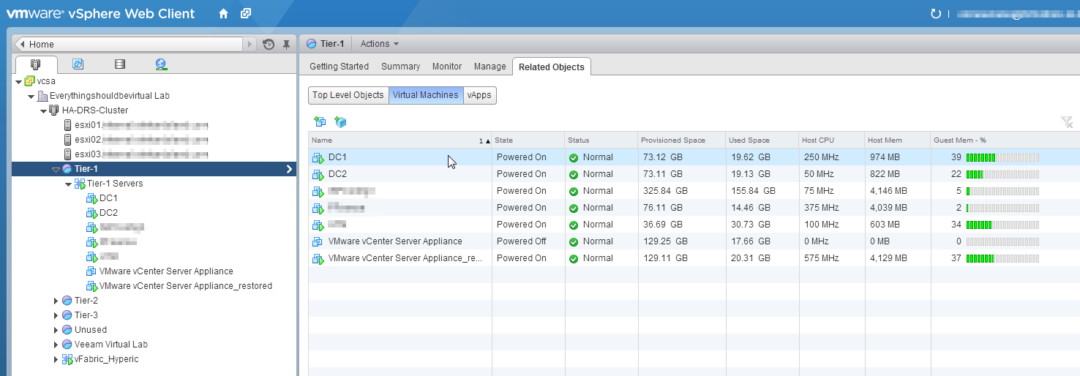Pin the navigator panel

(x=287, y=45)
